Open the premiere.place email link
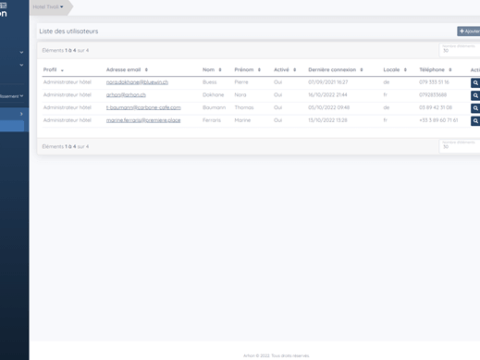The image size is (480, 360). pos(143,120)
